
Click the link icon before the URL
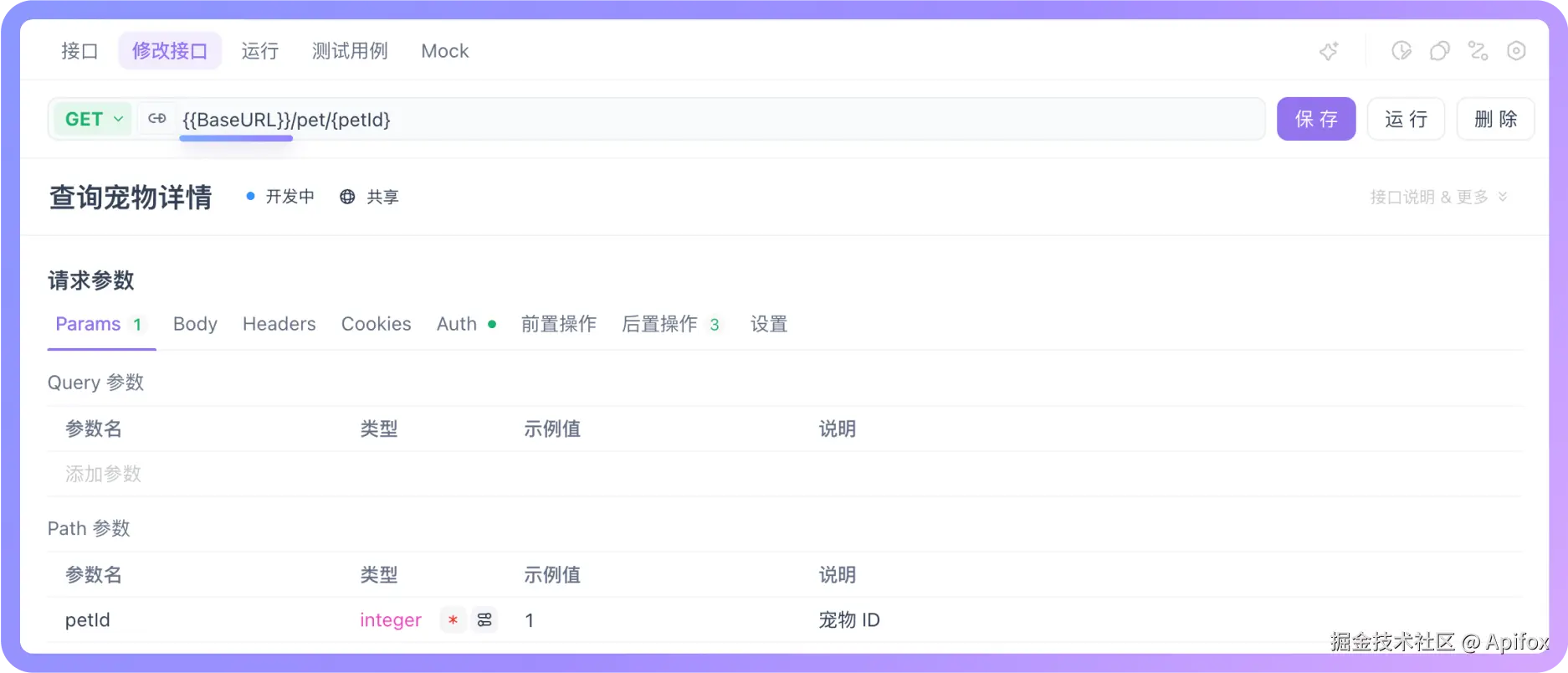tap(157, 119)
